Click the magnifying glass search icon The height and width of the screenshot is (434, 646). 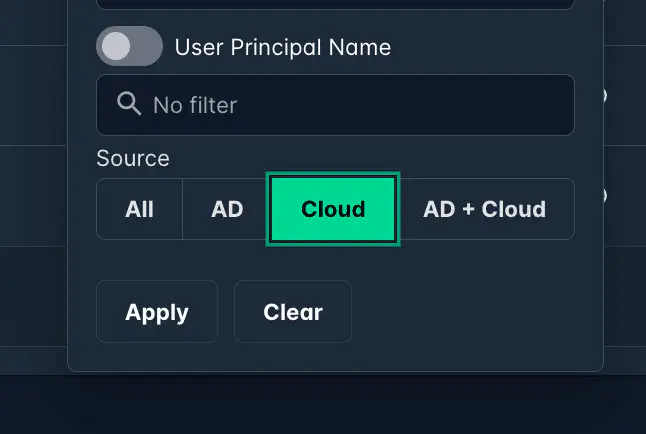click(129, 104)
